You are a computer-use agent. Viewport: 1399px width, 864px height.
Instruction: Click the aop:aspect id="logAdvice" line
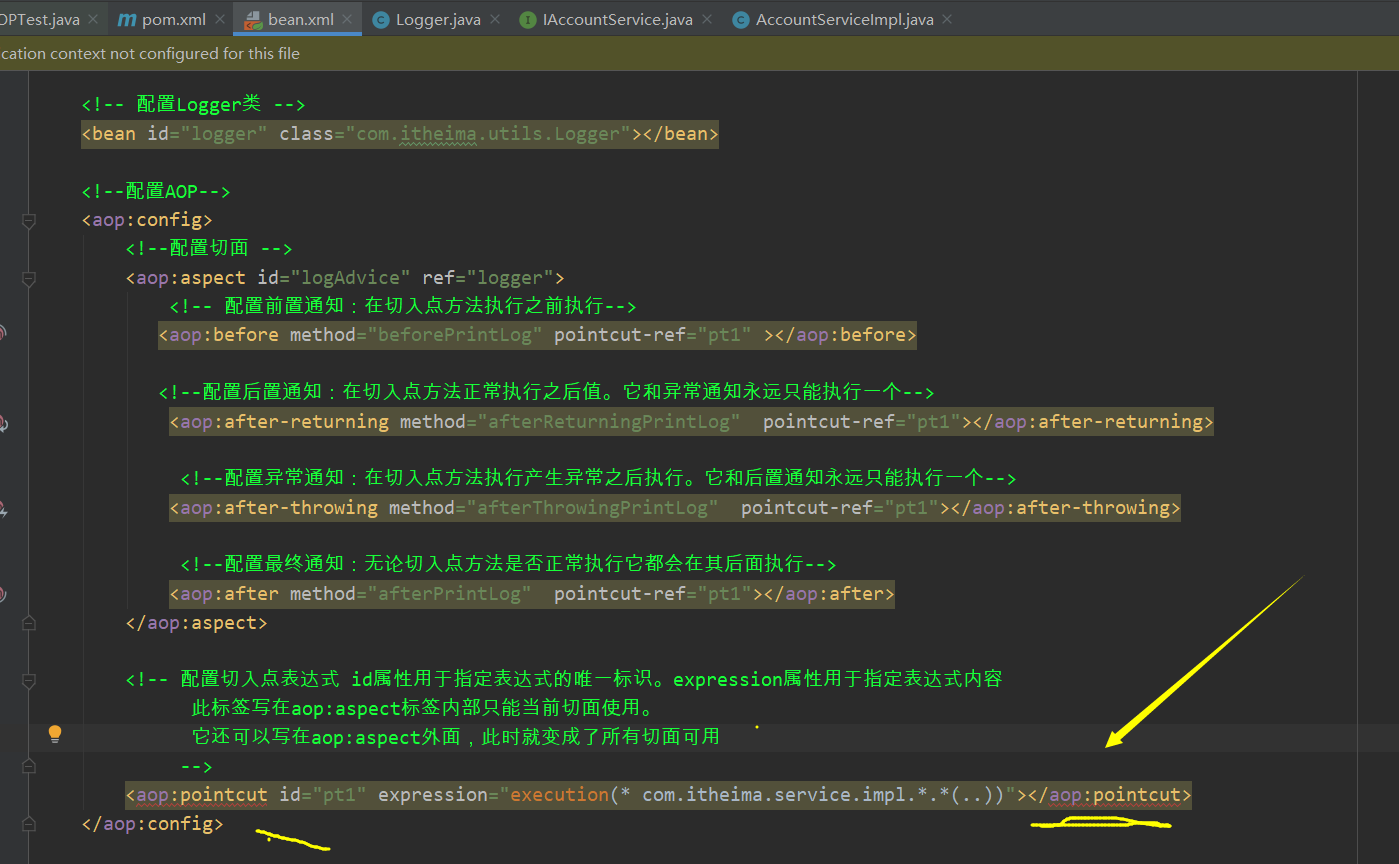point(345,277)
